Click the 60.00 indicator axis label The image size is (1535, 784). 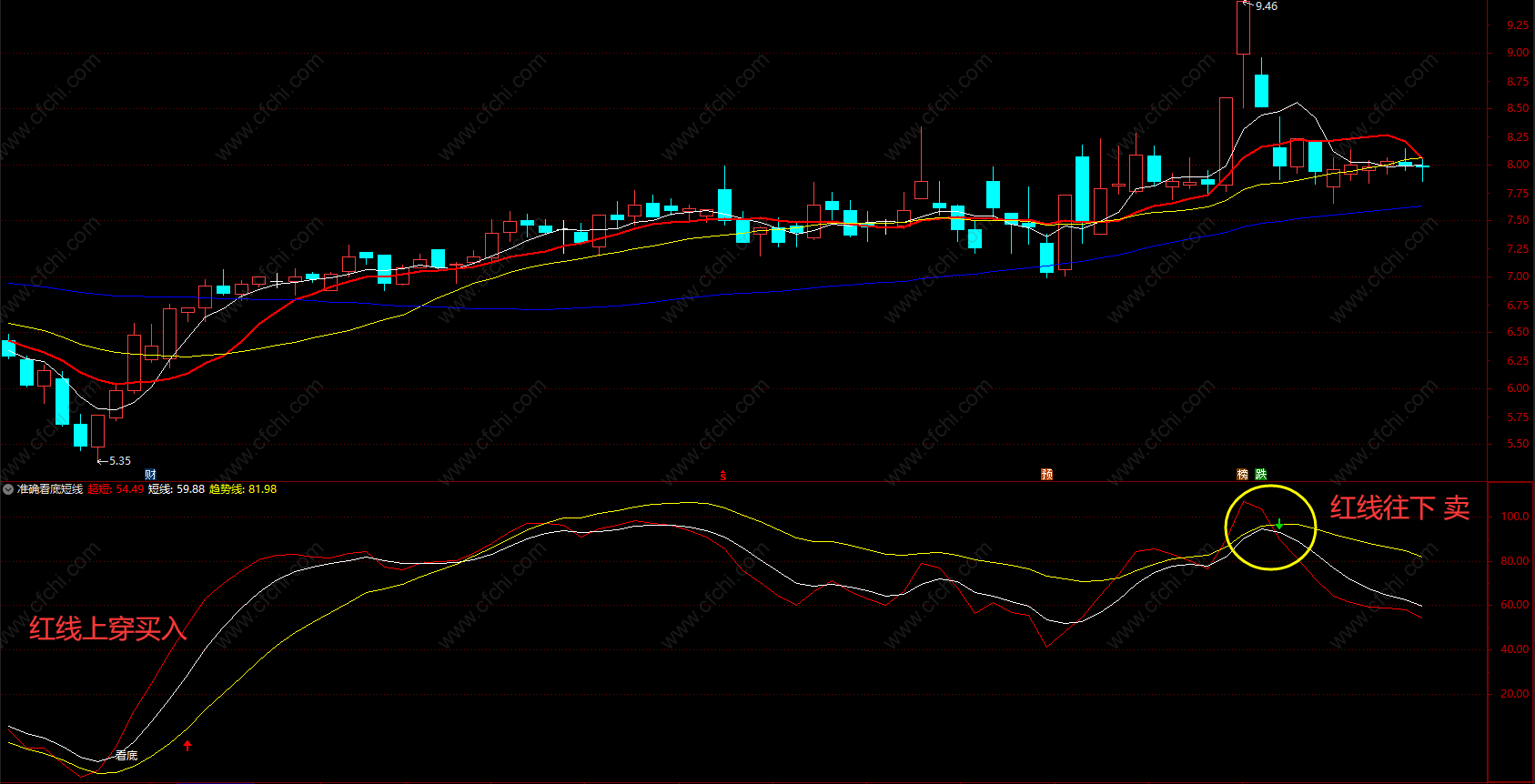pos(1515,605)
